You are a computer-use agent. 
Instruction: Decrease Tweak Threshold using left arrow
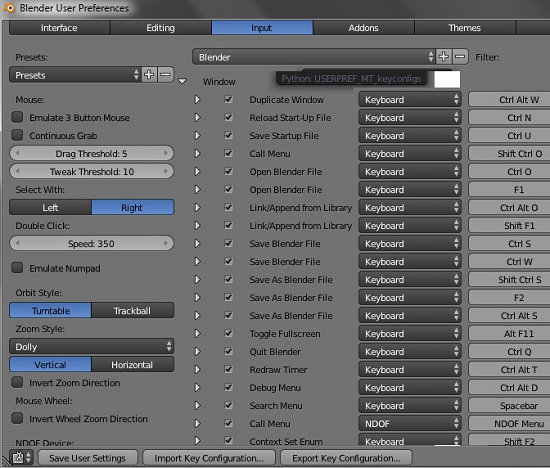click(x=17, y=171)
